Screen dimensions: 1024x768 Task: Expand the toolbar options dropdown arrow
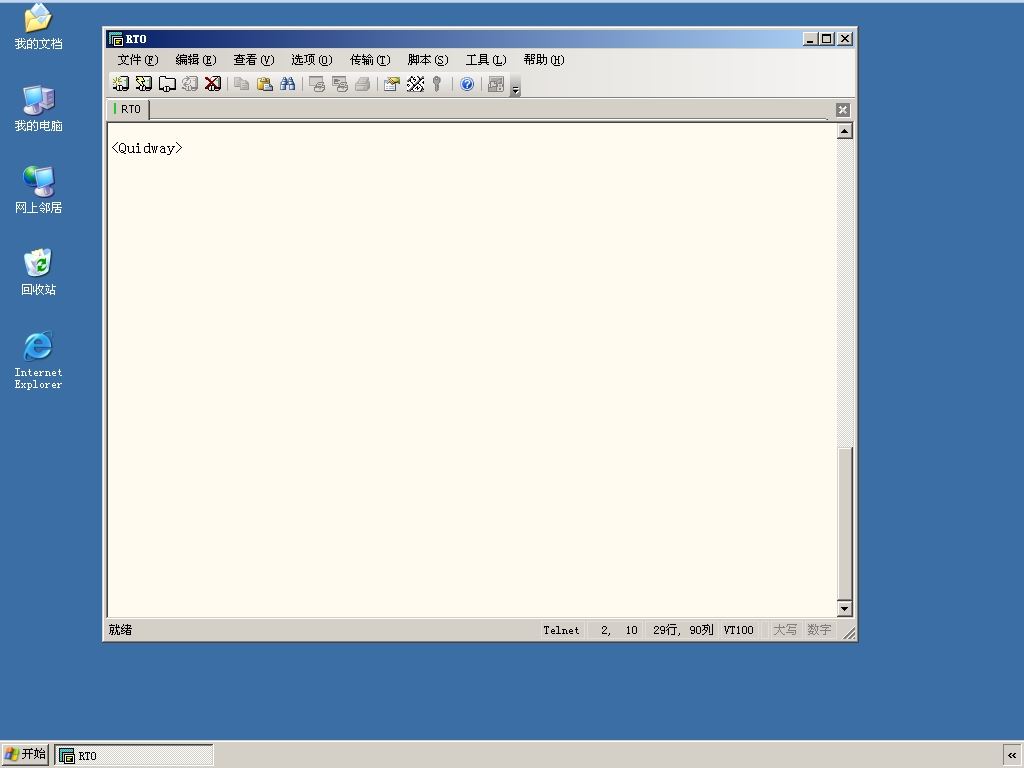click(515, 86)
